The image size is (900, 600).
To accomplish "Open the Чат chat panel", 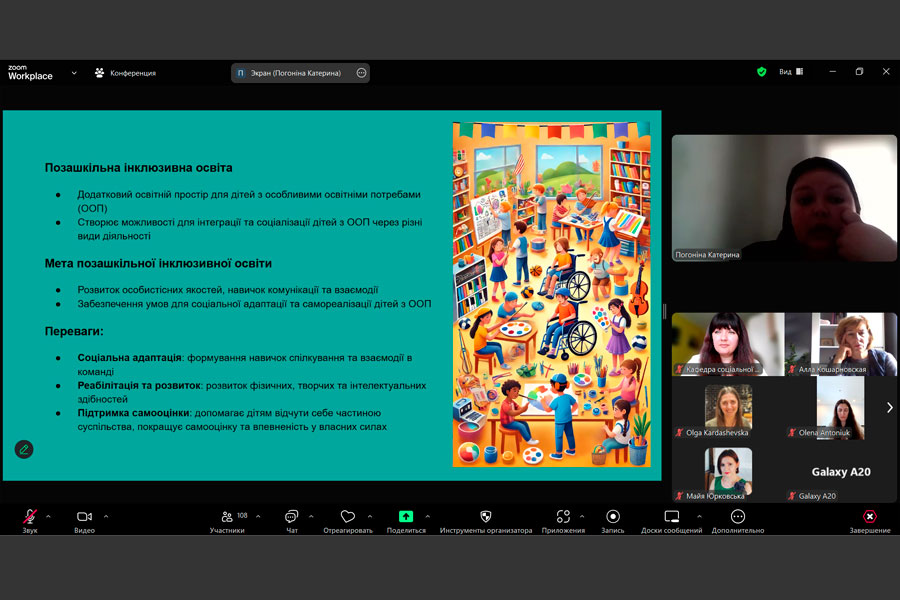I will [x=291, y=517].
